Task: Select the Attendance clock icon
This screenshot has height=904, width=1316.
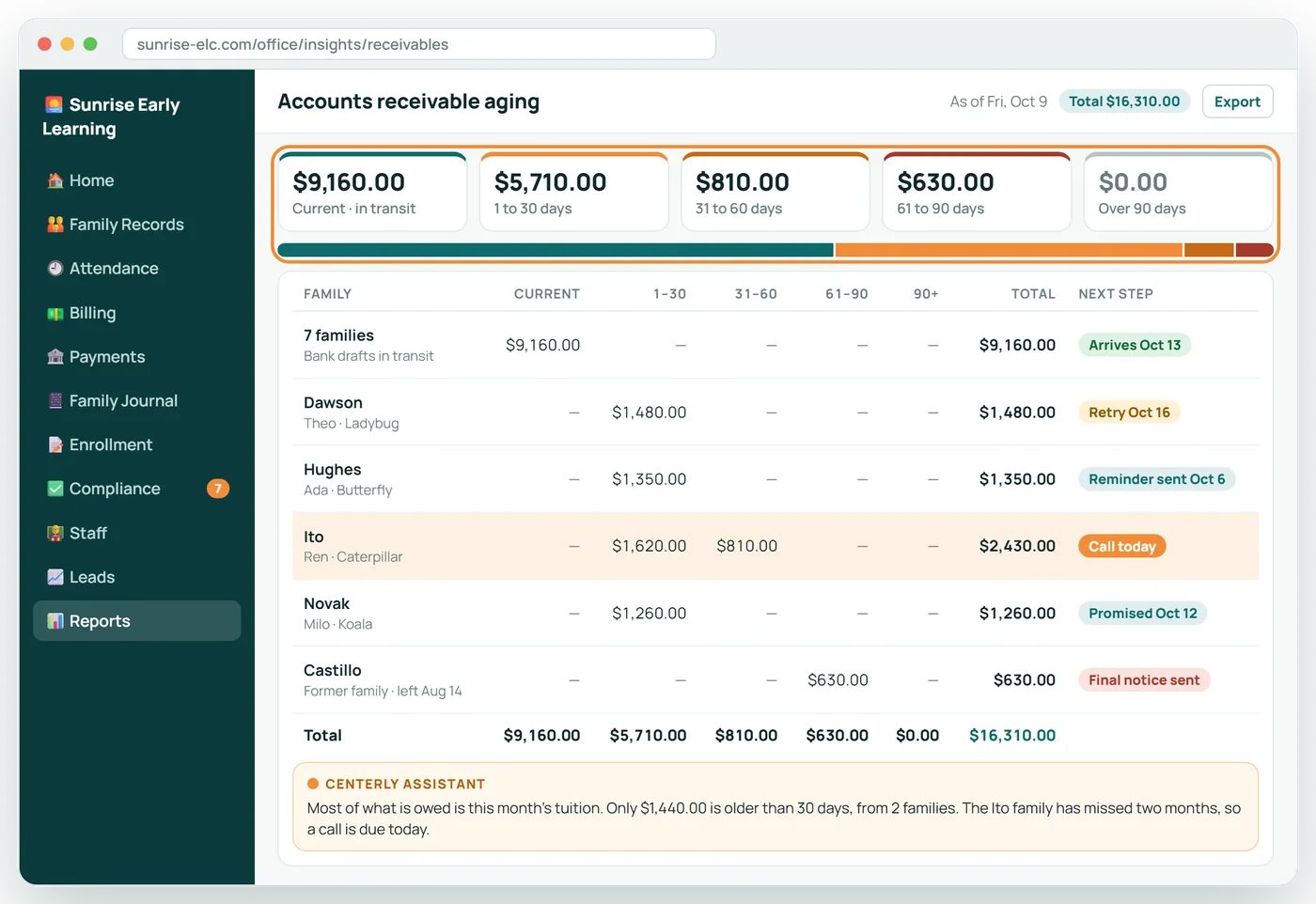Action: 55,269
